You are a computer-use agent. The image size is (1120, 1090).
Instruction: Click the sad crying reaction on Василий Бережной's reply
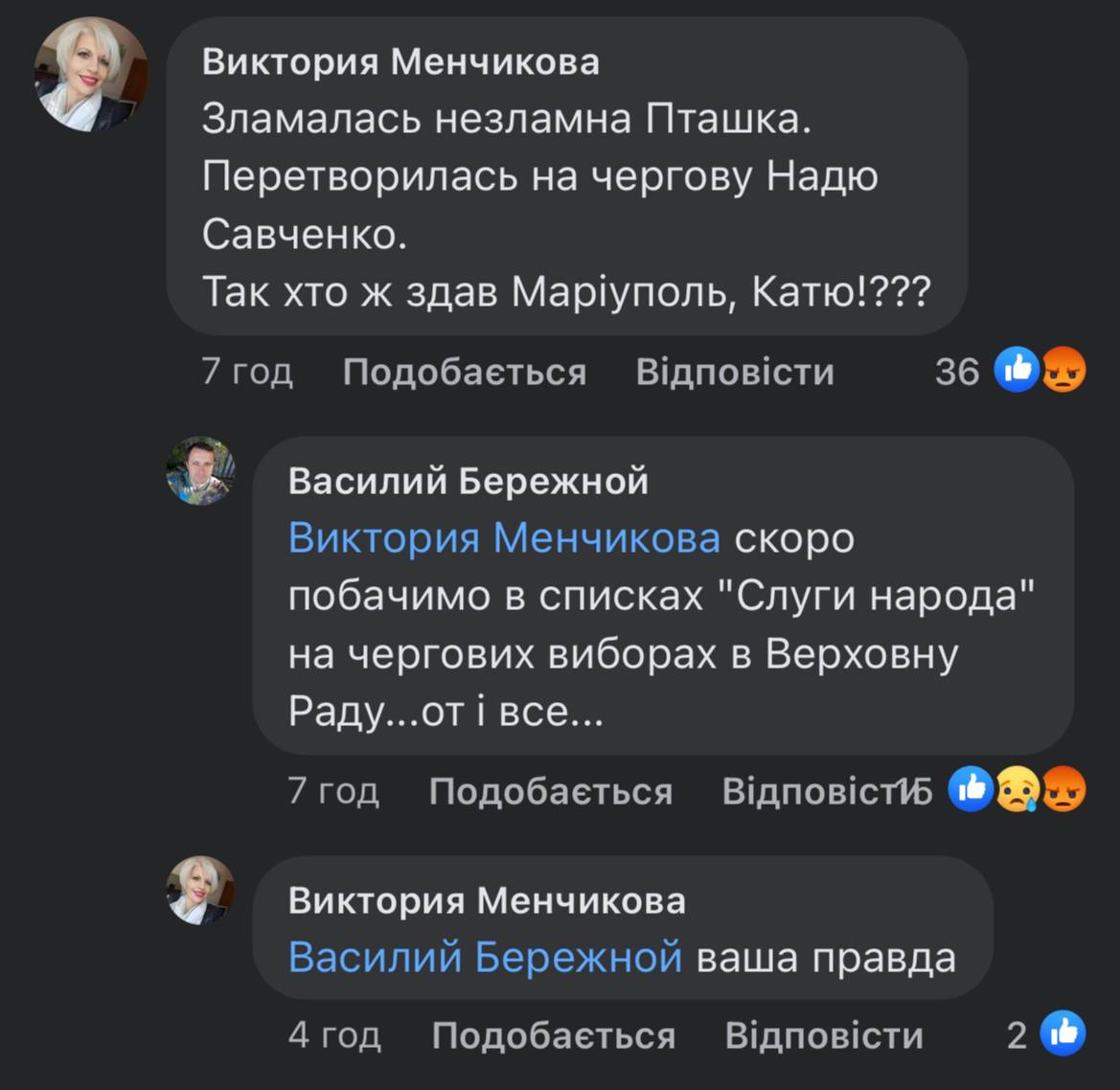[1017, 790]
